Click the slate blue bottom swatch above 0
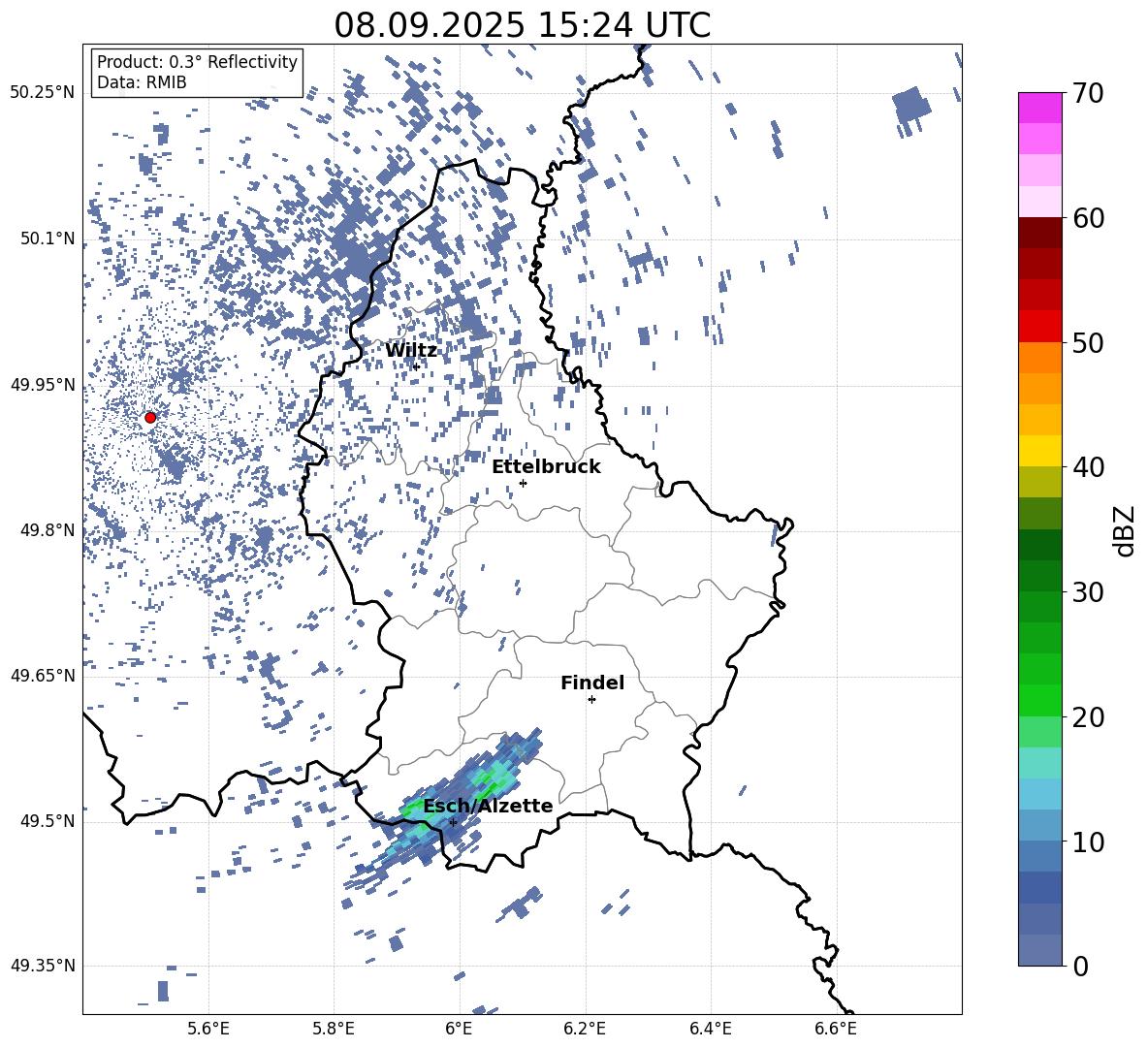 tap(1039, 950)
